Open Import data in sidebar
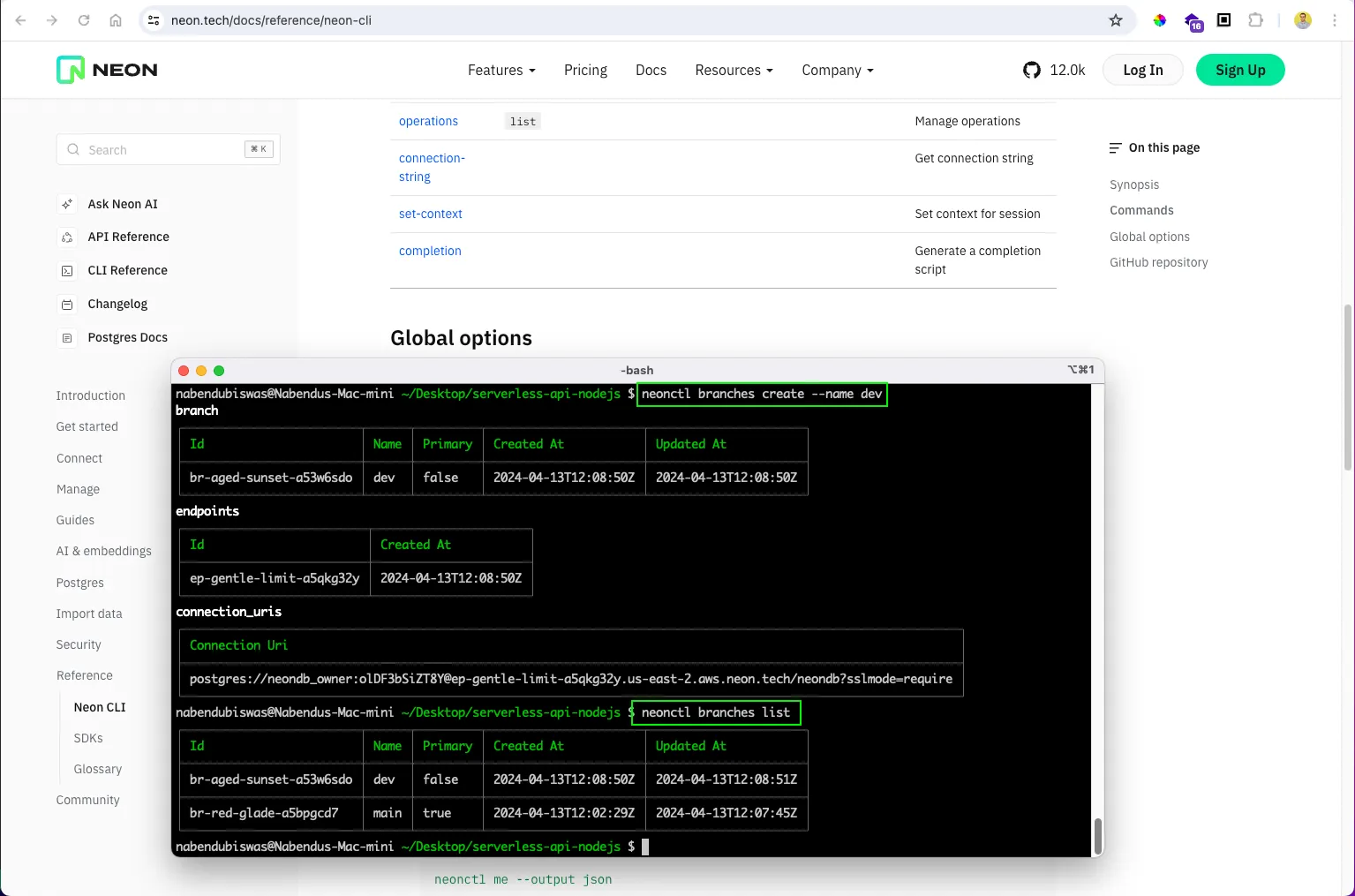This screenshot has height=896, width=1355. click(89, 614)
